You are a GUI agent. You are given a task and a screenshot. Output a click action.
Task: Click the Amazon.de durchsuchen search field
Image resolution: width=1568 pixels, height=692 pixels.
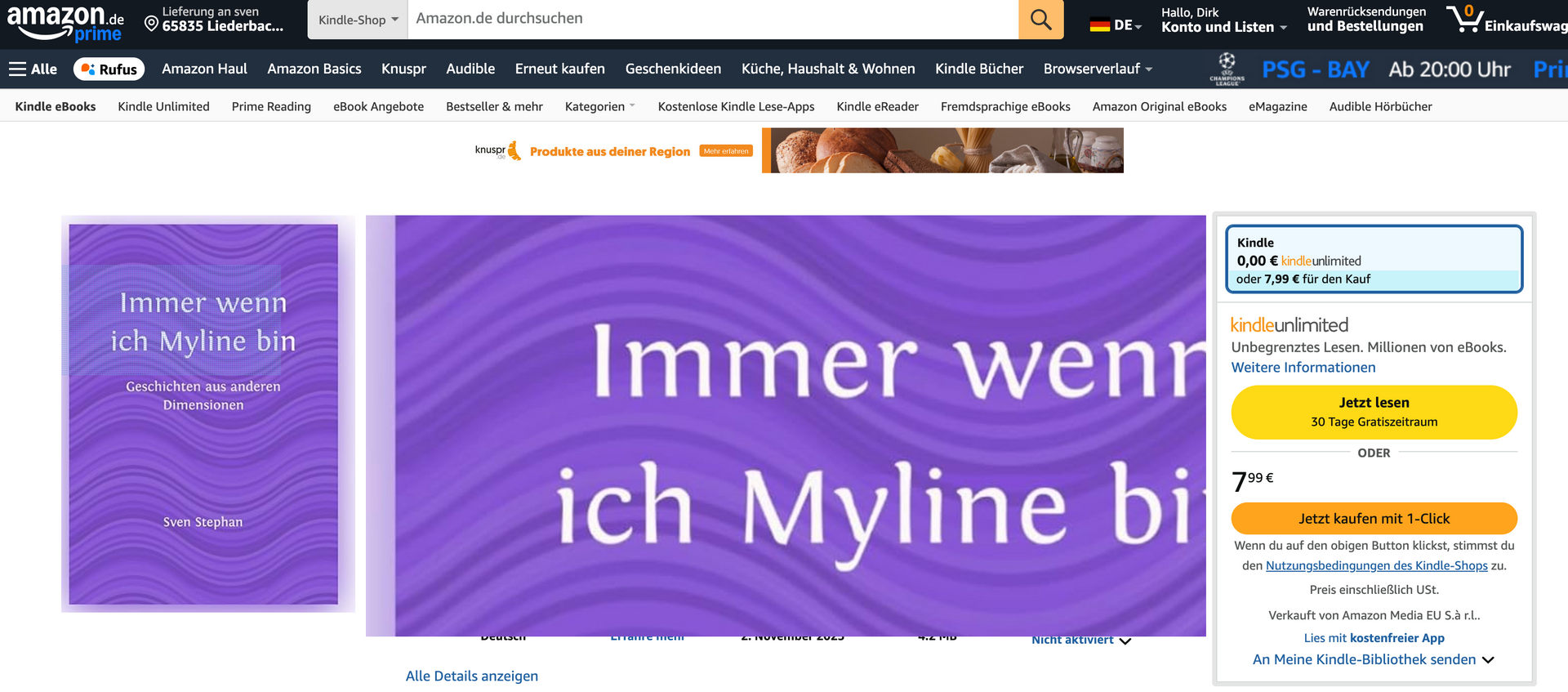pyautogui.click(x=713, y=19)
